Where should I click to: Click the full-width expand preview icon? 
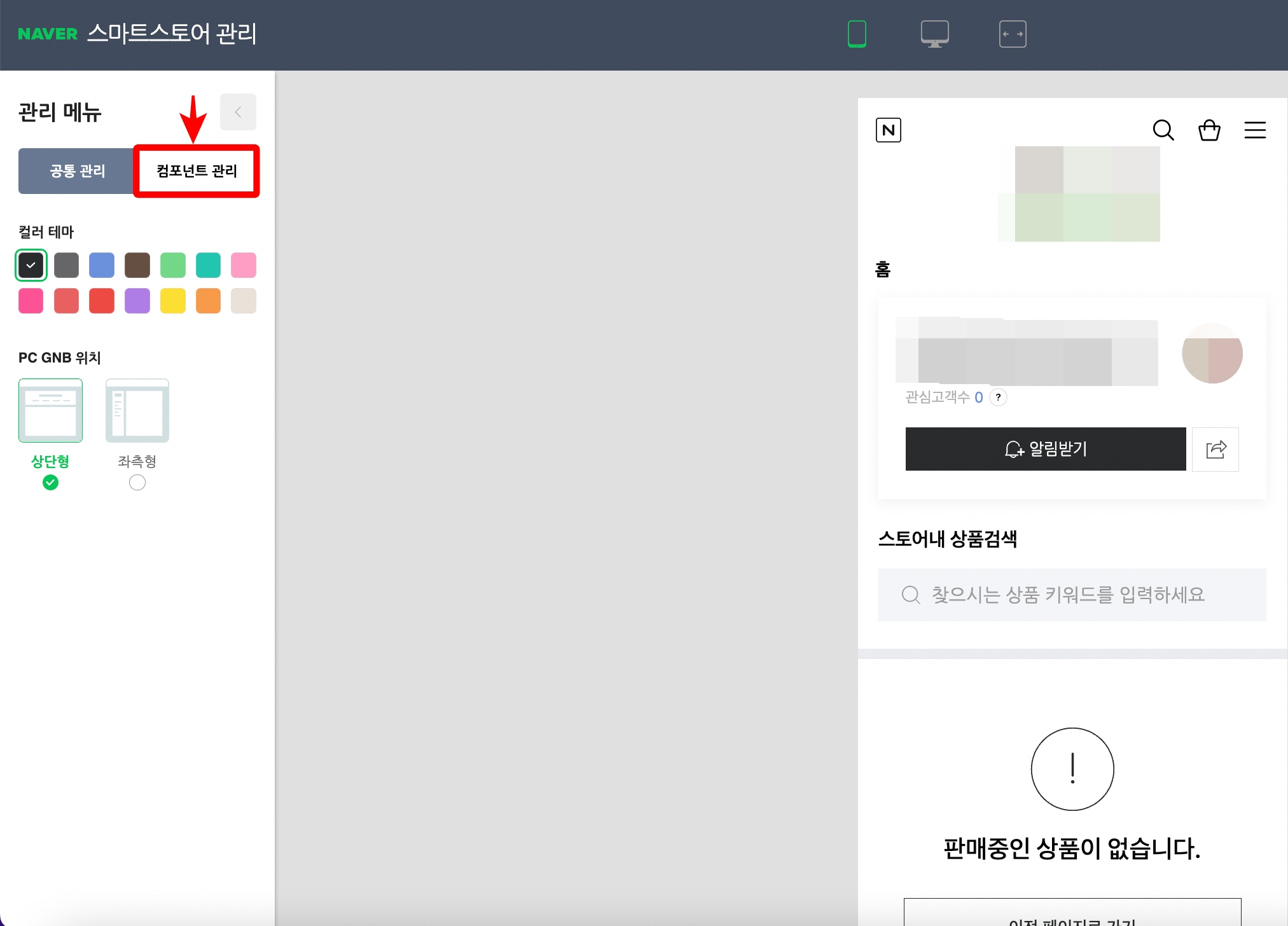(x=1012, y=34)
